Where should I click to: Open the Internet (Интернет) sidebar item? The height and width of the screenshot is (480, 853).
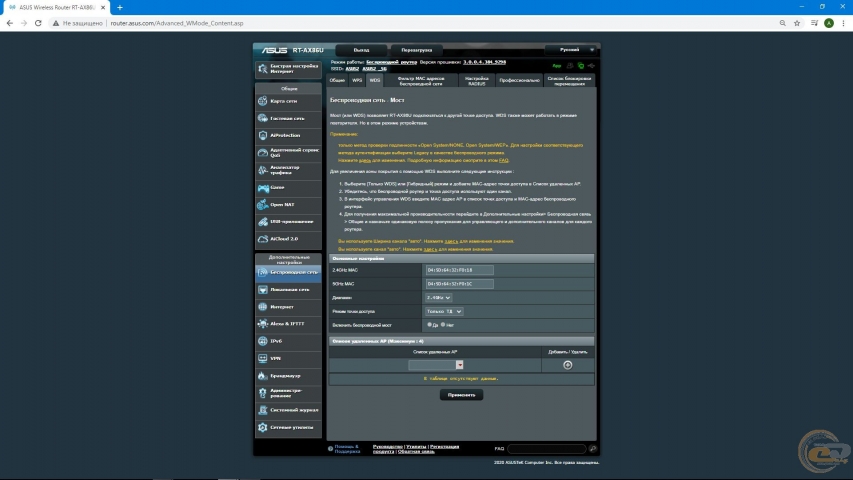click(x=288, y=307)
